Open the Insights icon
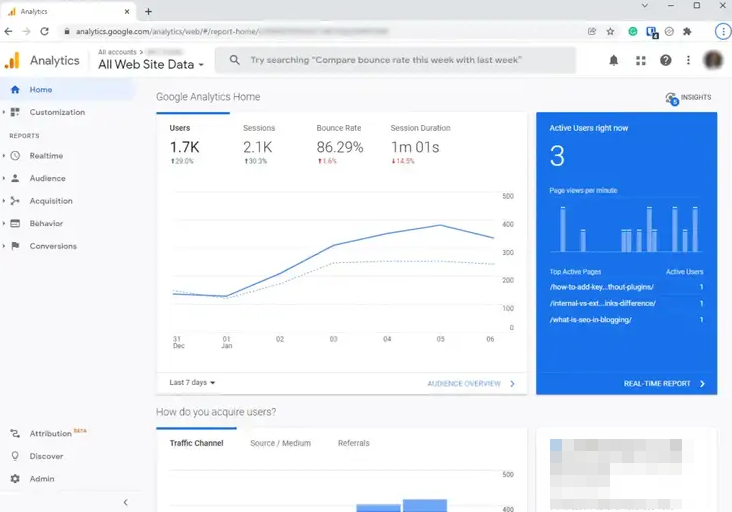 (x=671, y=98)
